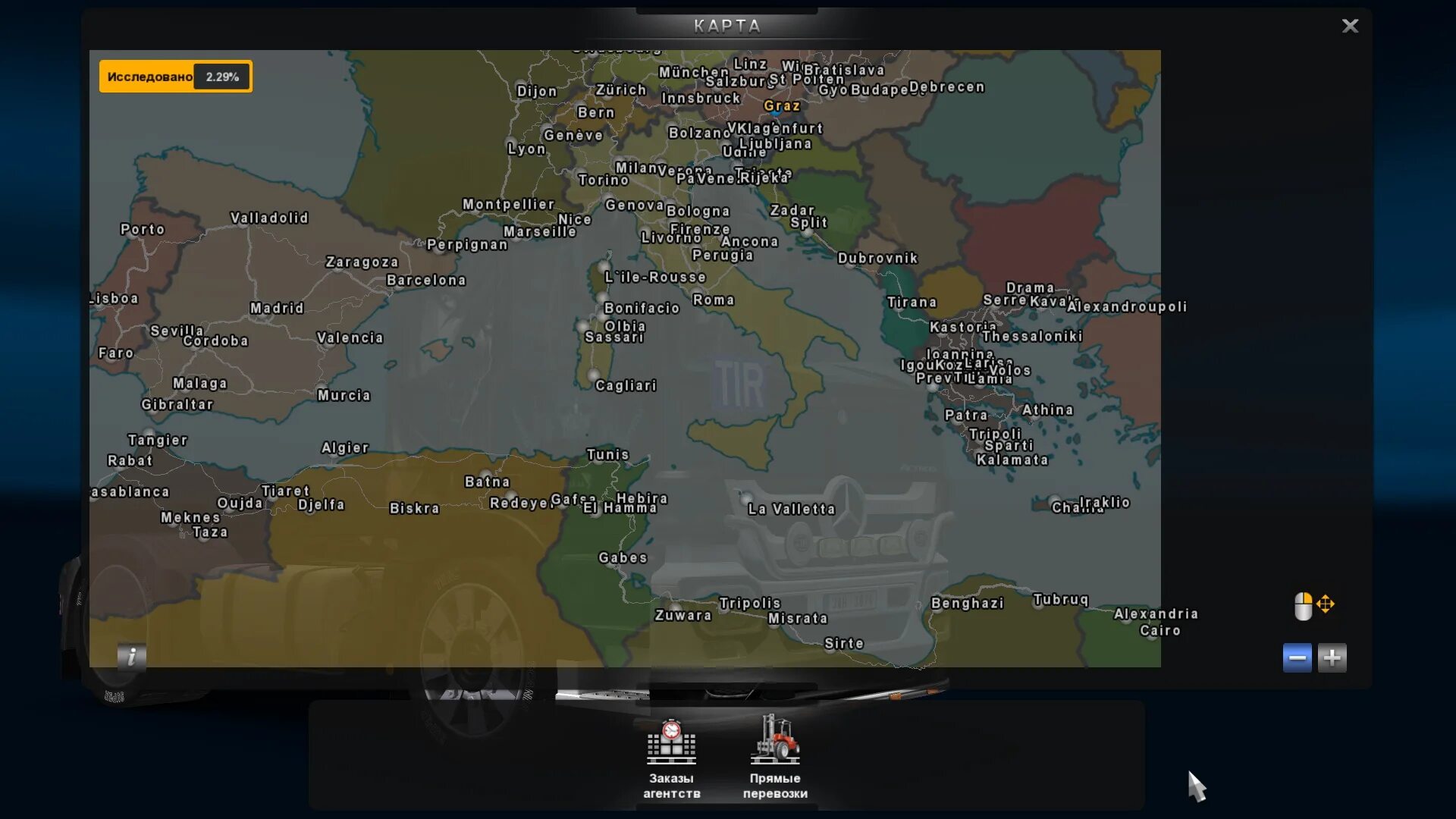Click the Исследовано 2.29% explored badge
Screen dimensions: 1456x819
click(175, 77)
